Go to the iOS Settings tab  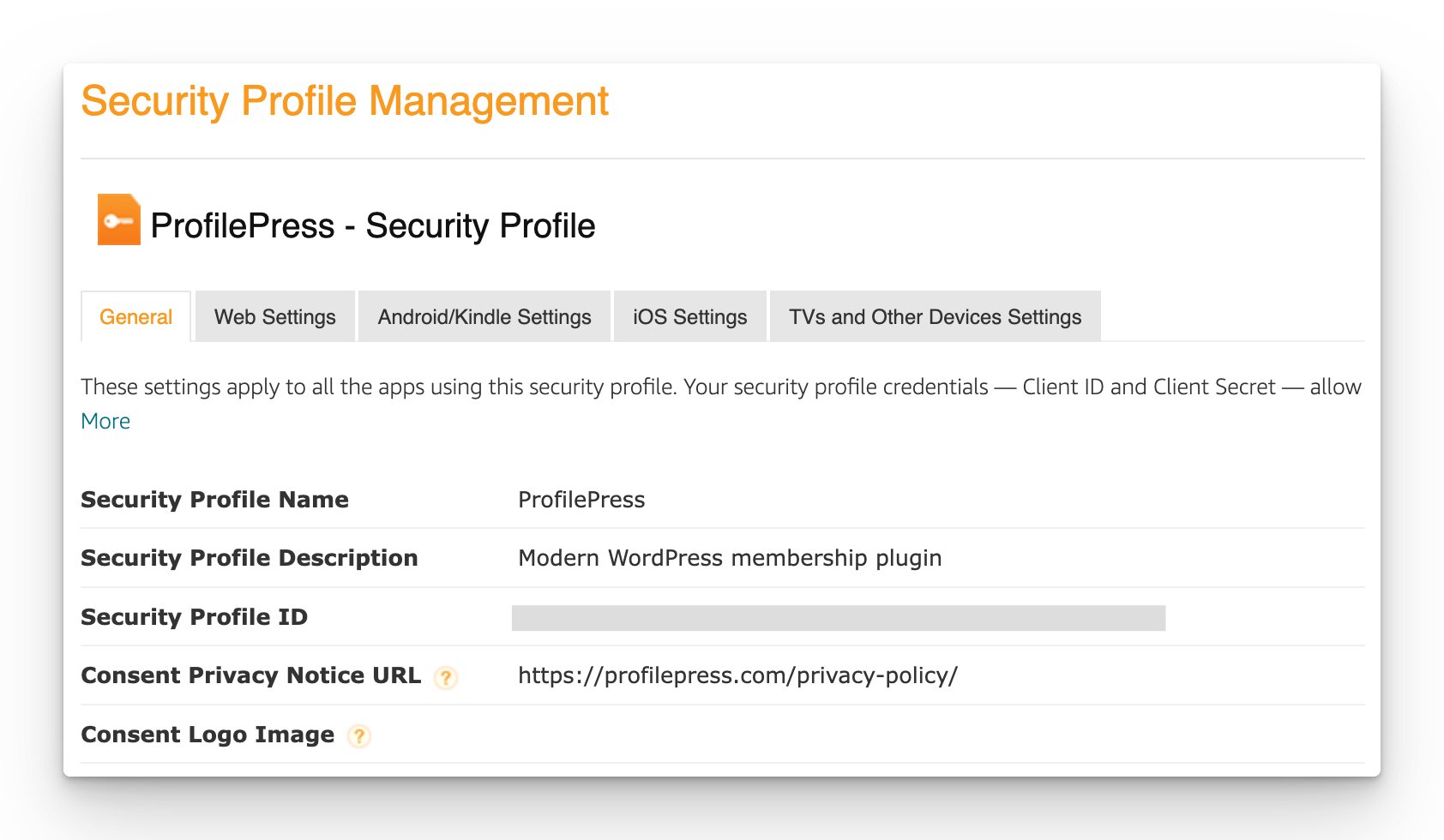(x=690, y=317)
